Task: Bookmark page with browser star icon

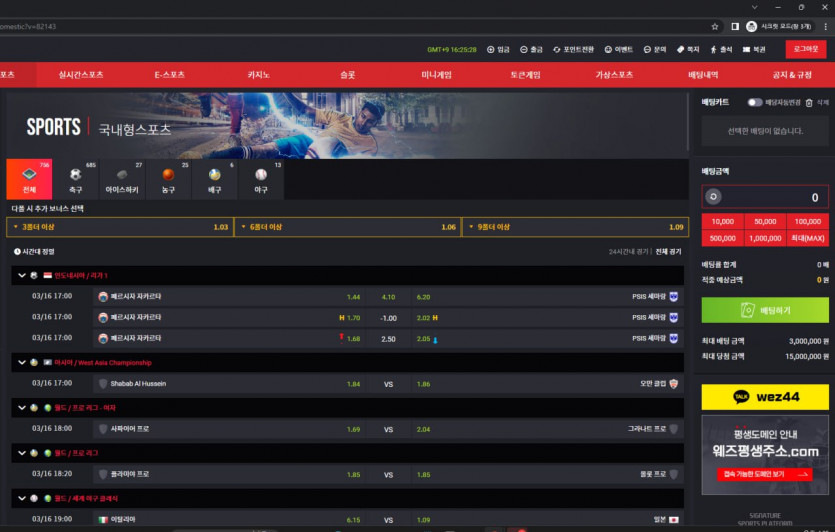Action: (x=715, y=27)
